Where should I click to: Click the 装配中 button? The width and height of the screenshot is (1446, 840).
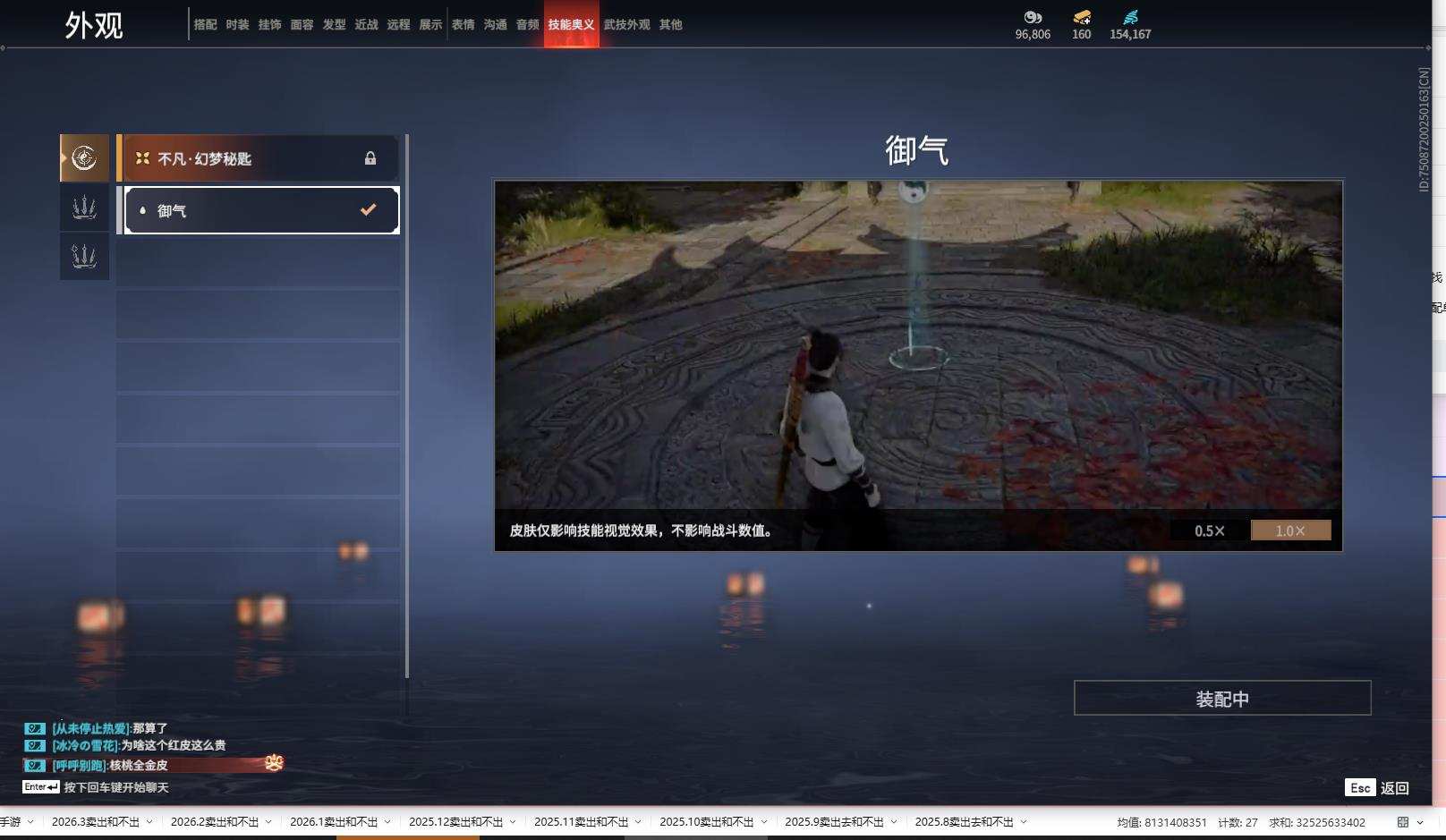(x=1221, y=698)
